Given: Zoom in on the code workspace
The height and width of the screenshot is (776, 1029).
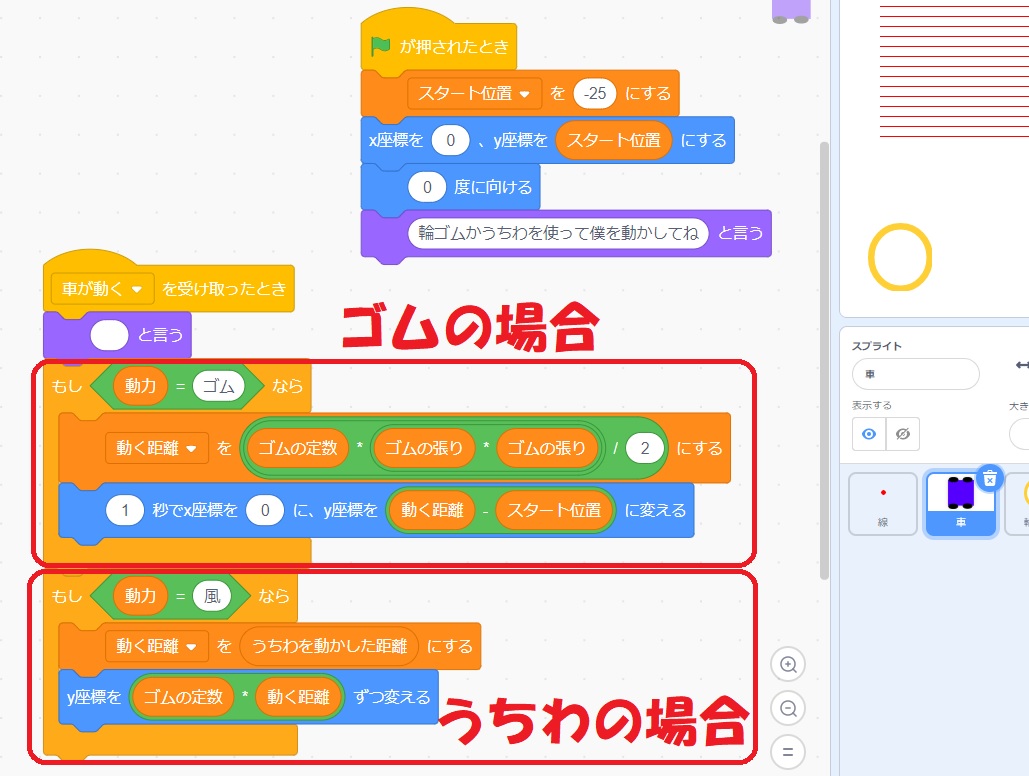Looking at the screenshot, I should [x=788, y=665].
